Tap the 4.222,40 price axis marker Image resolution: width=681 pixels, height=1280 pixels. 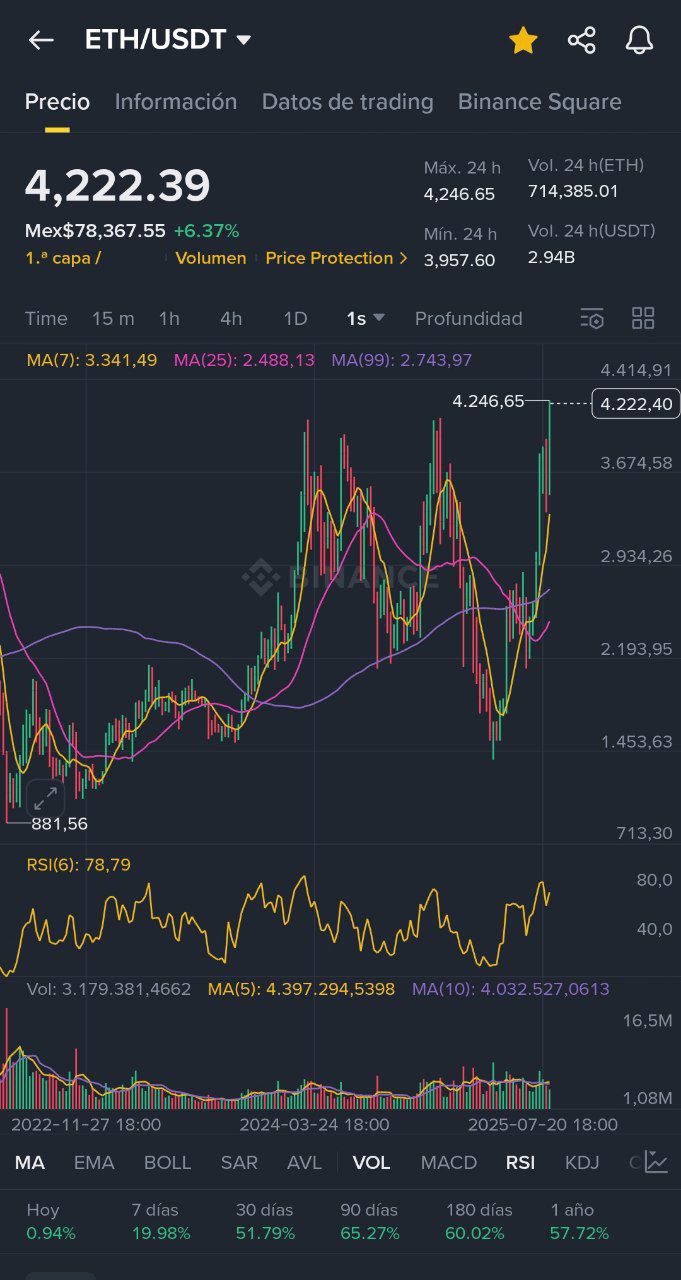(x=636, y=403)
